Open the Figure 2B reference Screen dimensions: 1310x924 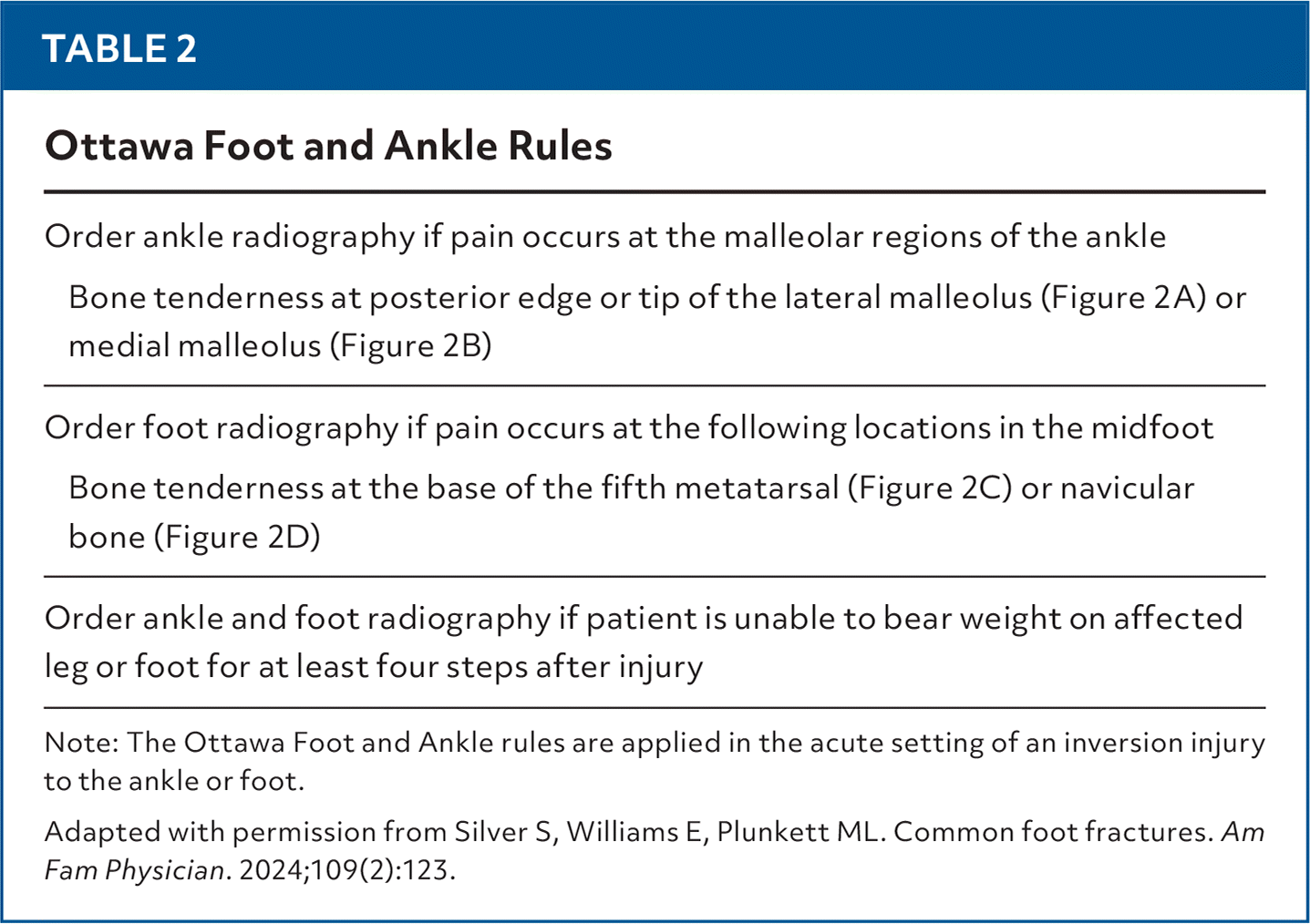[410, 345]
